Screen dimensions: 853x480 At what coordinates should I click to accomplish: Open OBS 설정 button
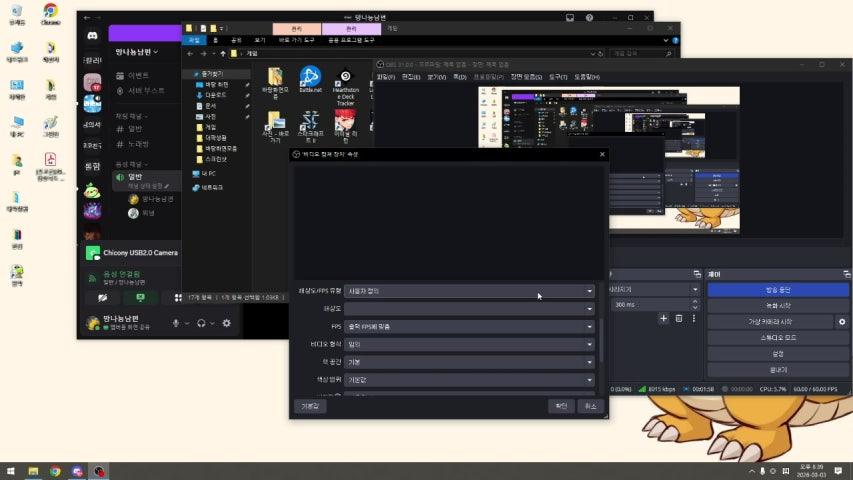(778, 354)
